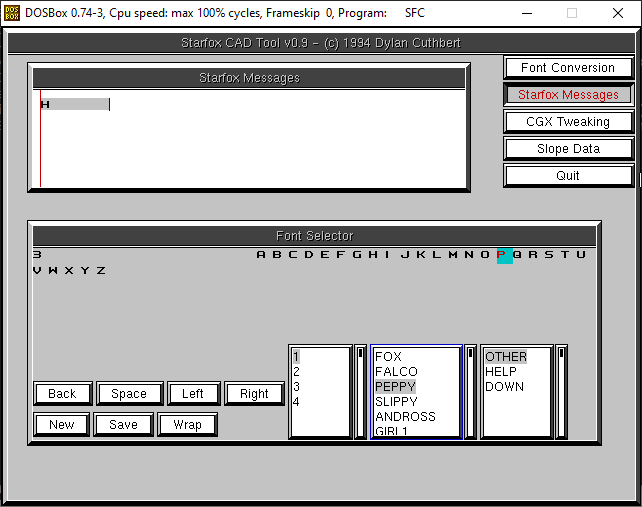Click the message type list scrollbar
The width and height of the screenshot is (642, 507).
[x=561, y=392]
